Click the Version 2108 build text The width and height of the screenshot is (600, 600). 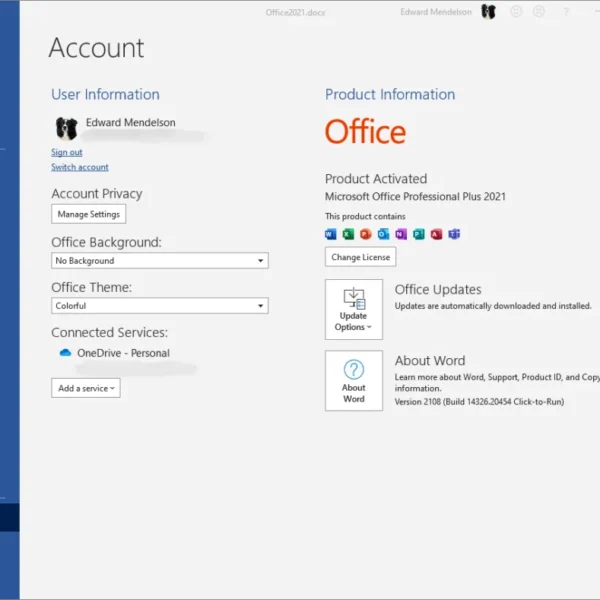pos(479,401)
